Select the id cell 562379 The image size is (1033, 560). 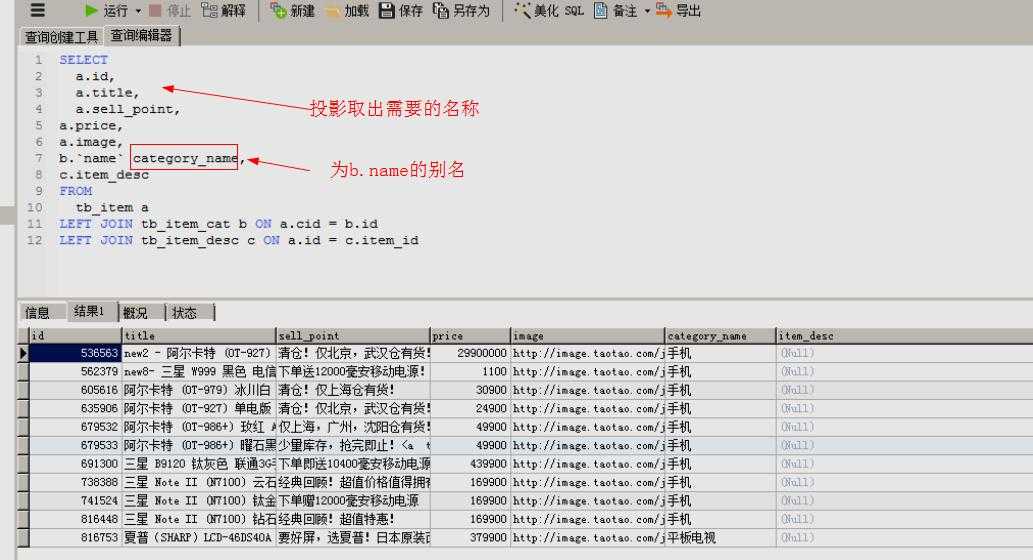[x=75, y=372]
